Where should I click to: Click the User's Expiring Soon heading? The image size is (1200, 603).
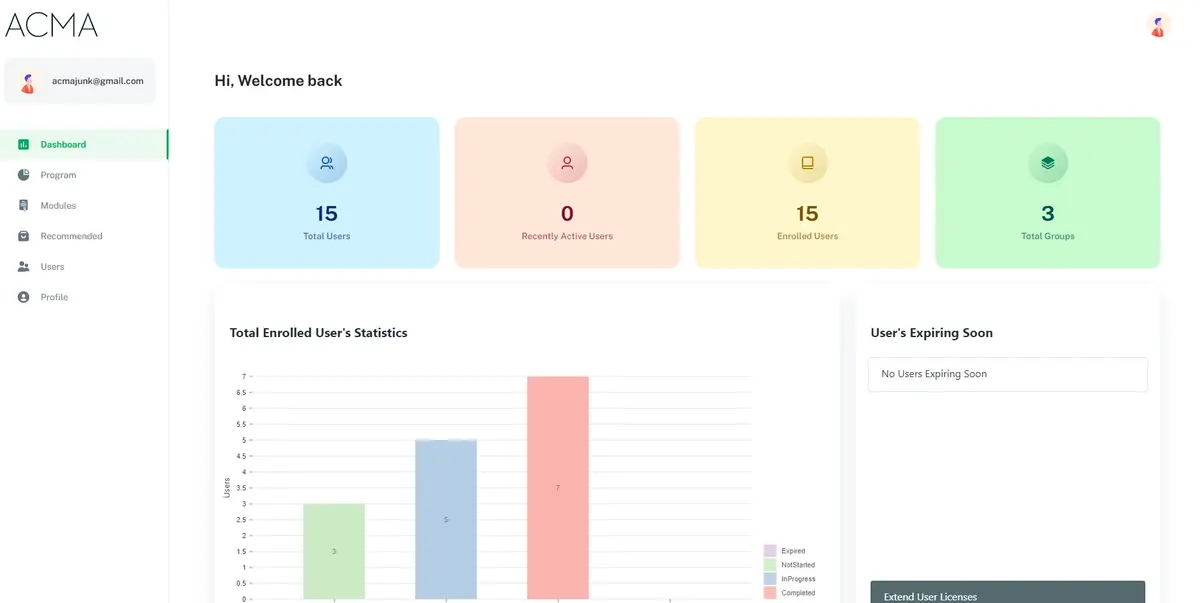coord(932,333)
